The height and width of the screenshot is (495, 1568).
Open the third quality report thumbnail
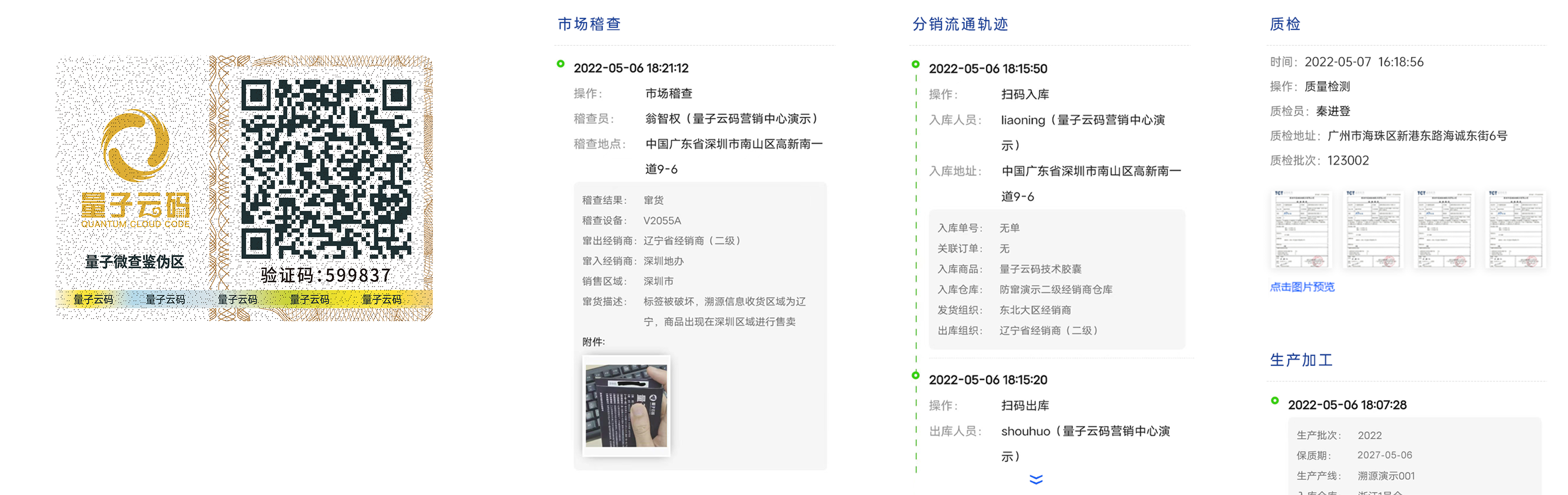[1444, 229]
